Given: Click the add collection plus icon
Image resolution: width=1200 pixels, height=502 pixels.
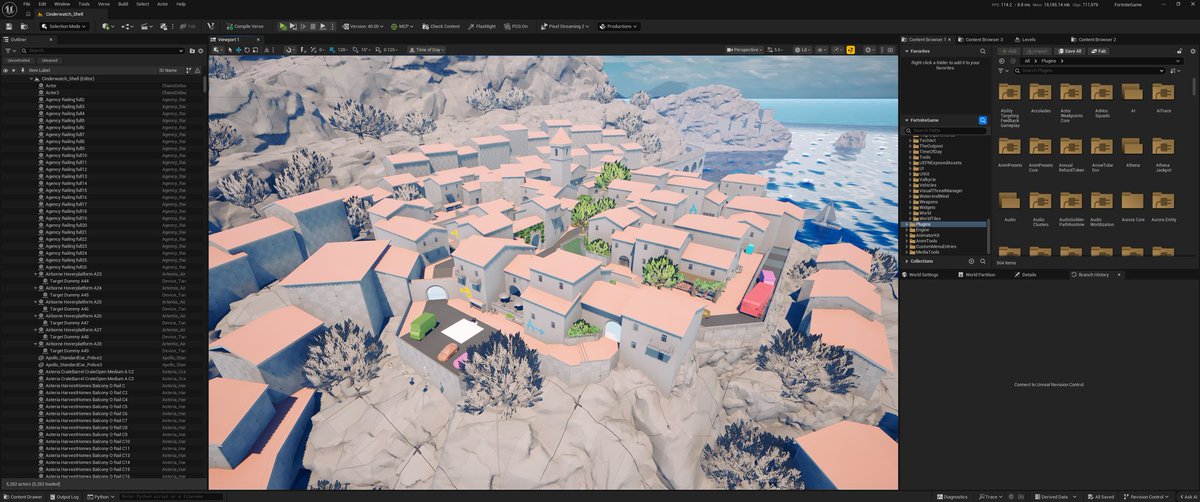Looking at the screenshot, I should [x=969, y=261].
